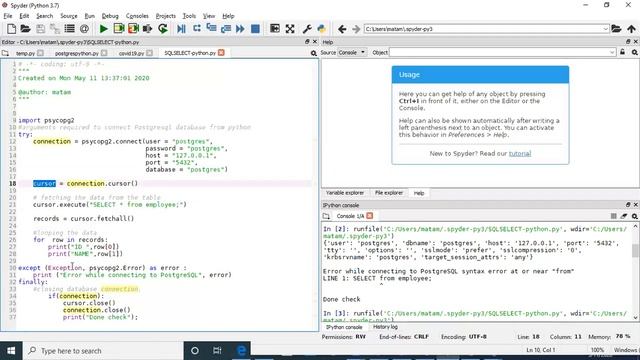Expand working directory path dropdown

[605, 29]
